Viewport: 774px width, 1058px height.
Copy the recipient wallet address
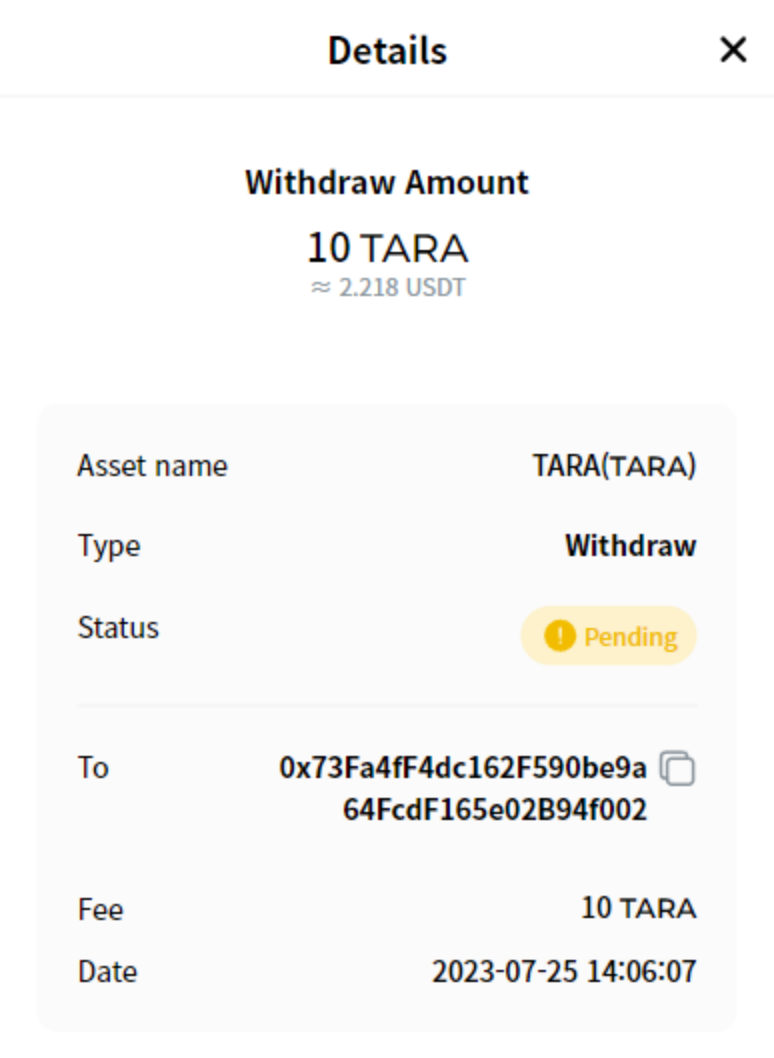click(680, 769)
